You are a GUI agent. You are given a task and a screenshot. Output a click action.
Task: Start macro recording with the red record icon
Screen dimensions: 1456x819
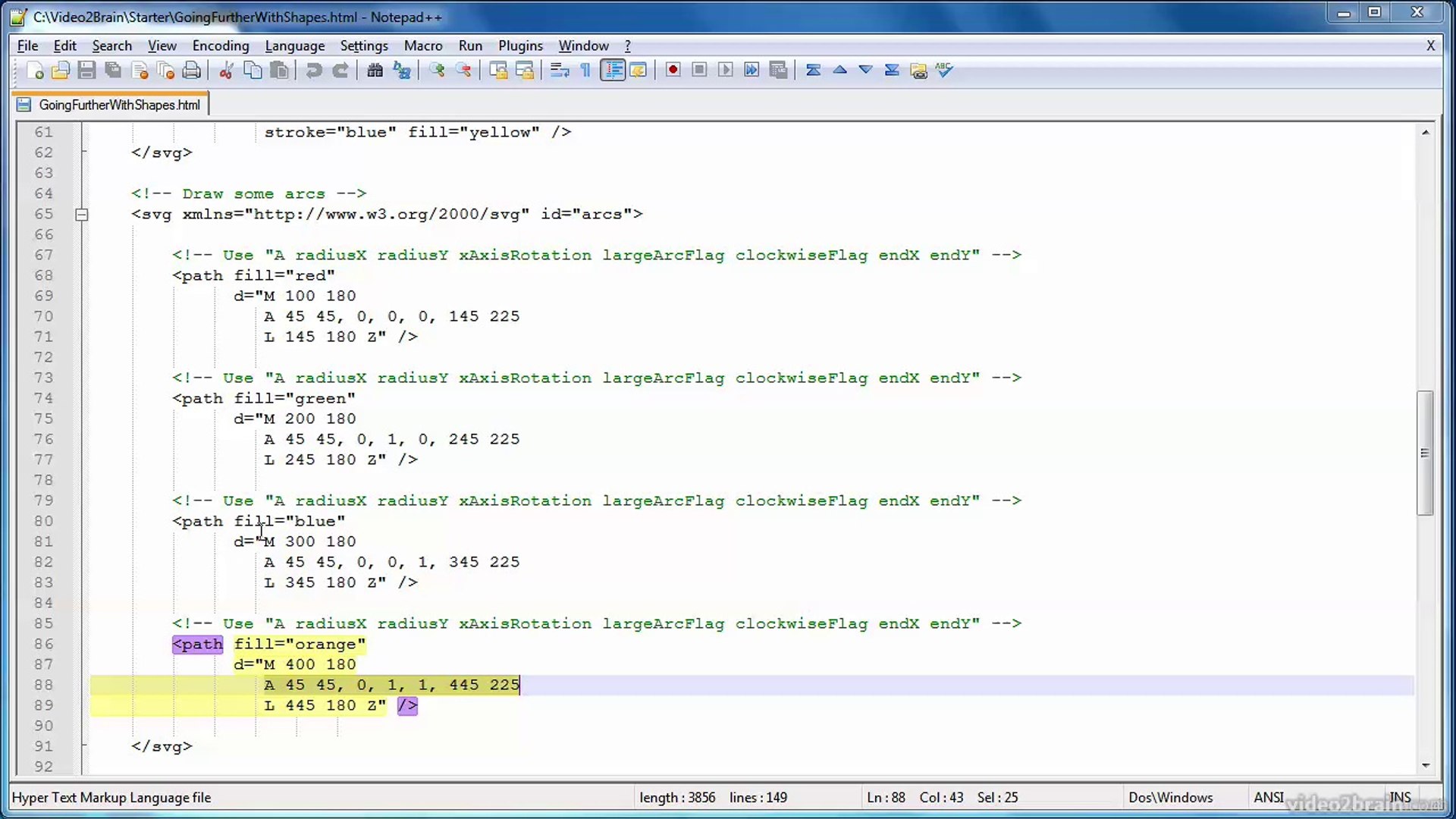click(672, 69)
